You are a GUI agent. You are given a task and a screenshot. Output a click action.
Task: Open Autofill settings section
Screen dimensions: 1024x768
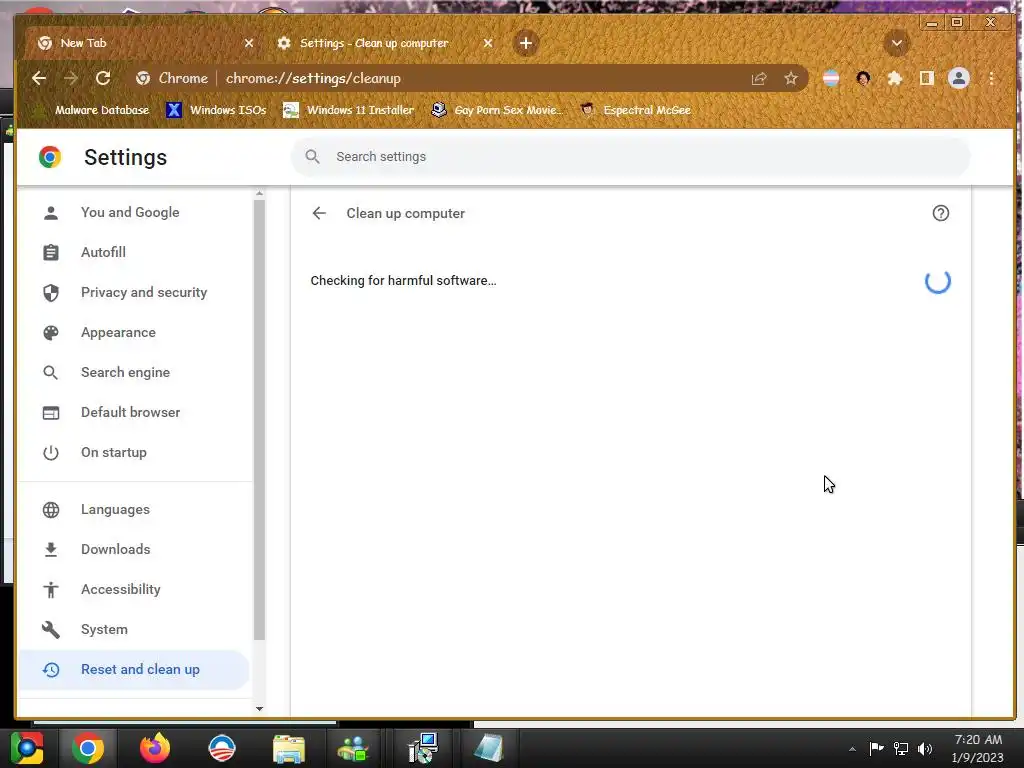tap(134, 252)
